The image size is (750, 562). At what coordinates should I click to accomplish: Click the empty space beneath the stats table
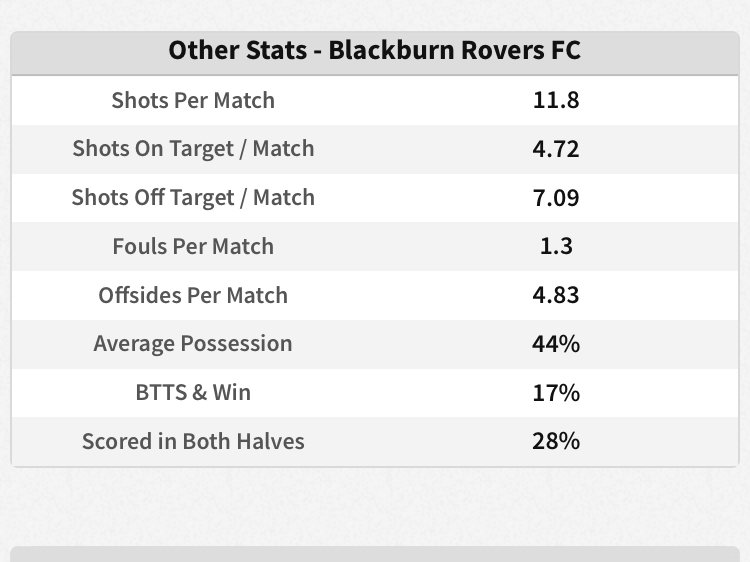[x=375, y=505]
